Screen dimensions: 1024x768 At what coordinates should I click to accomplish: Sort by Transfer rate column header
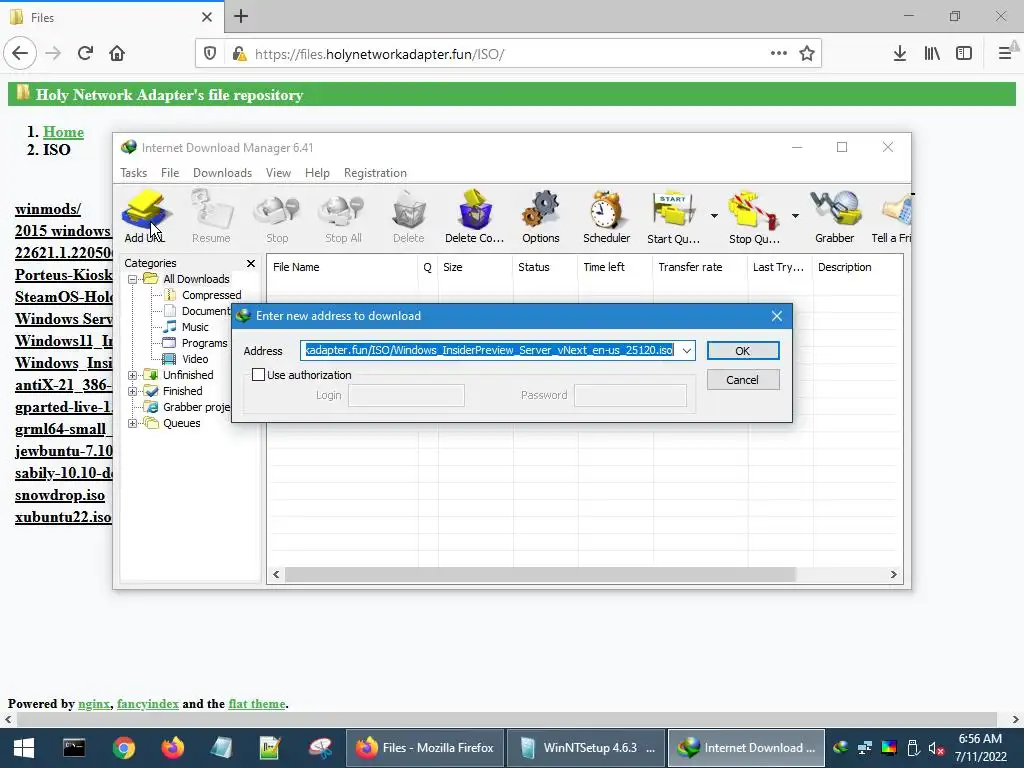(700, 267)
